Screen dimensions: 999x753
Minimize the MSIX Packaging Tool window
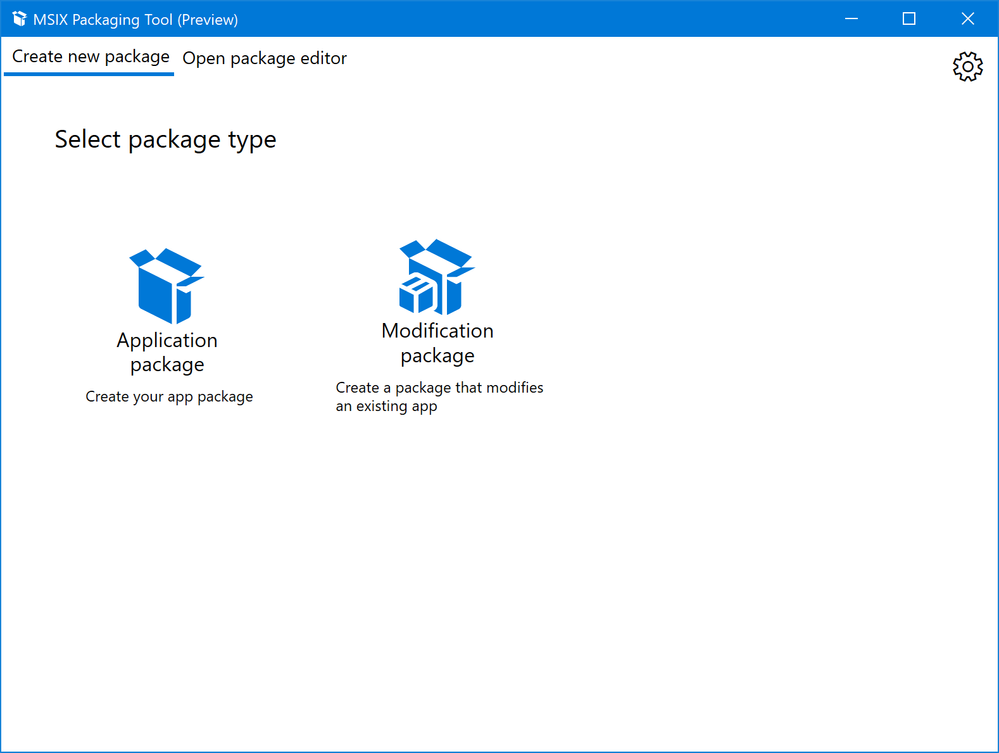851,19
